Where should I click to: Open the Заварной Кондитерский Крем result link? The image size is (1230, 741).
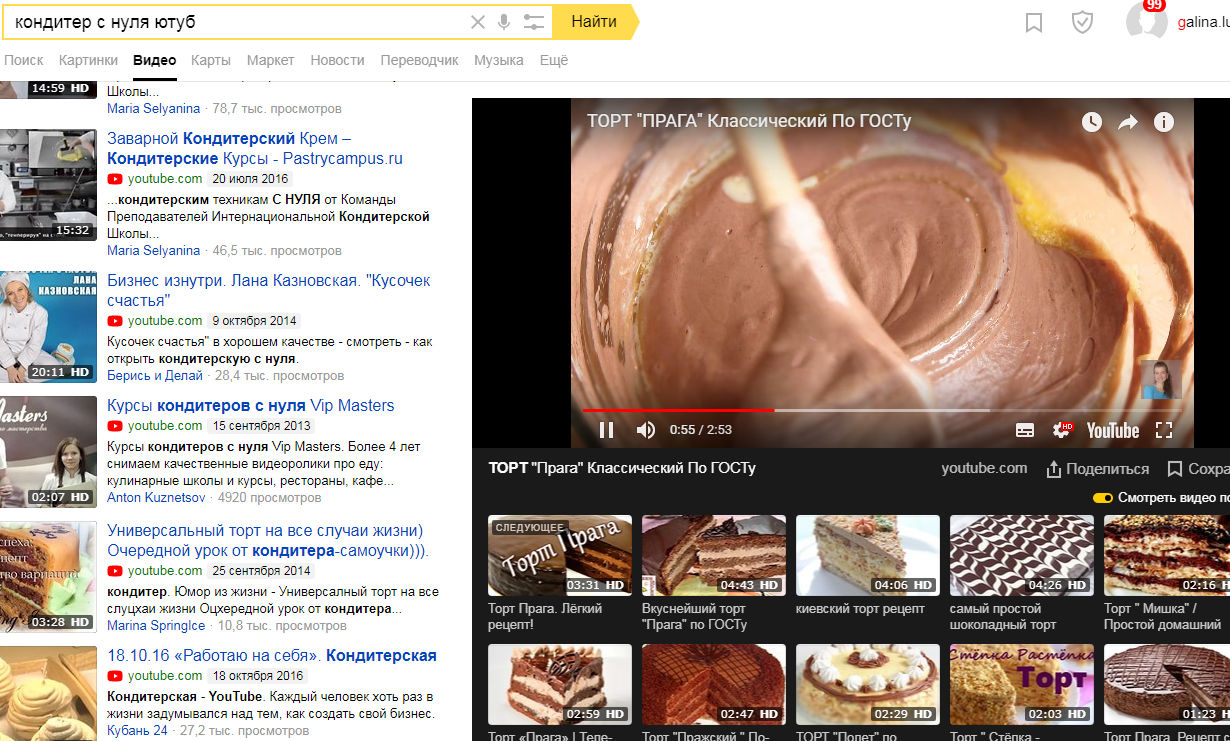pos(255,148)
